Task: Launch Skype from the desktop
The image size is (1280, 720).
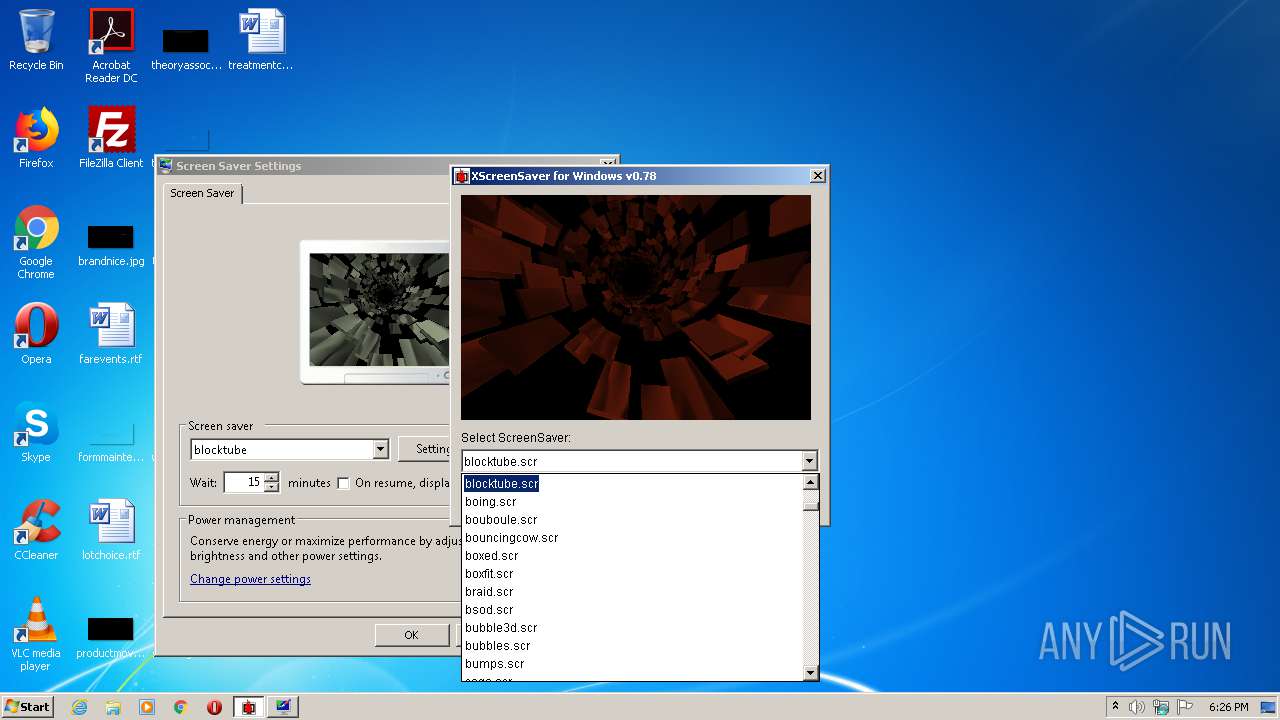Action: (36, 432)
